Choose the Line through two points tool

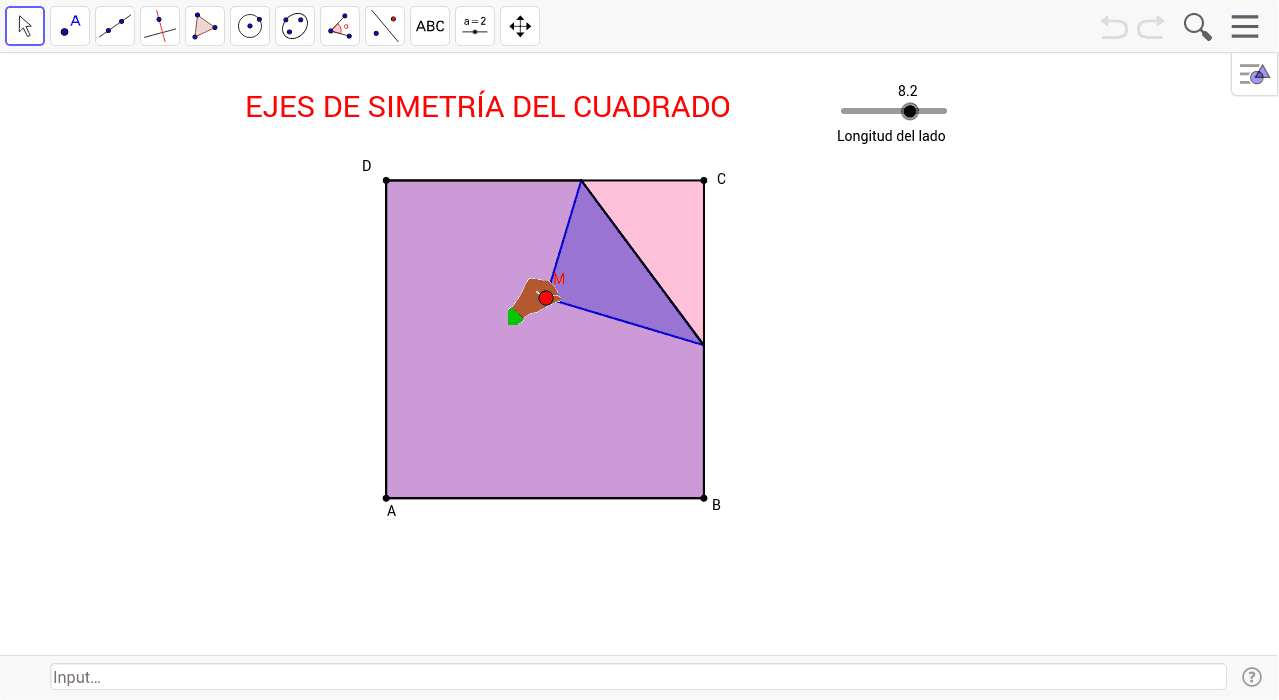pyautogui.click(x=115, y=26)
